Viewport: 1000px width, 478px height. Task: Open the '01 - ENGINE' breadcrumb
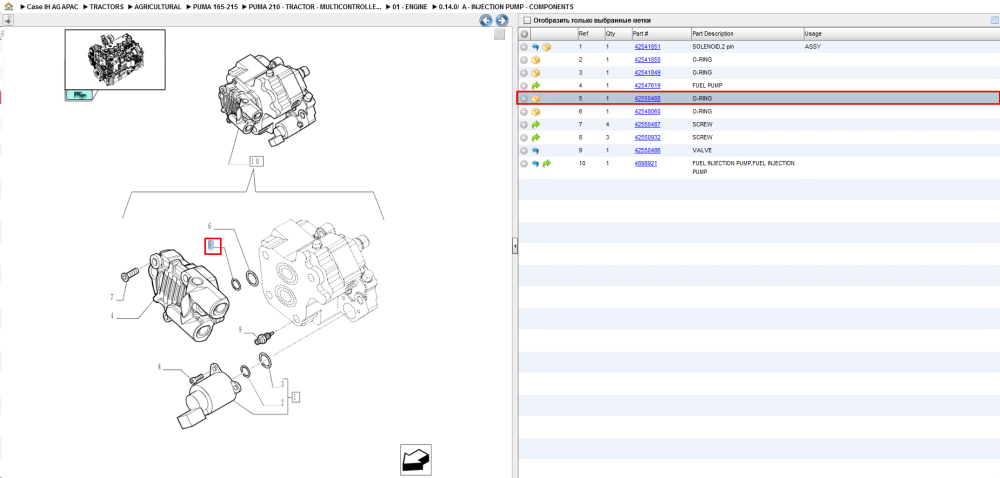coord(409,6)
